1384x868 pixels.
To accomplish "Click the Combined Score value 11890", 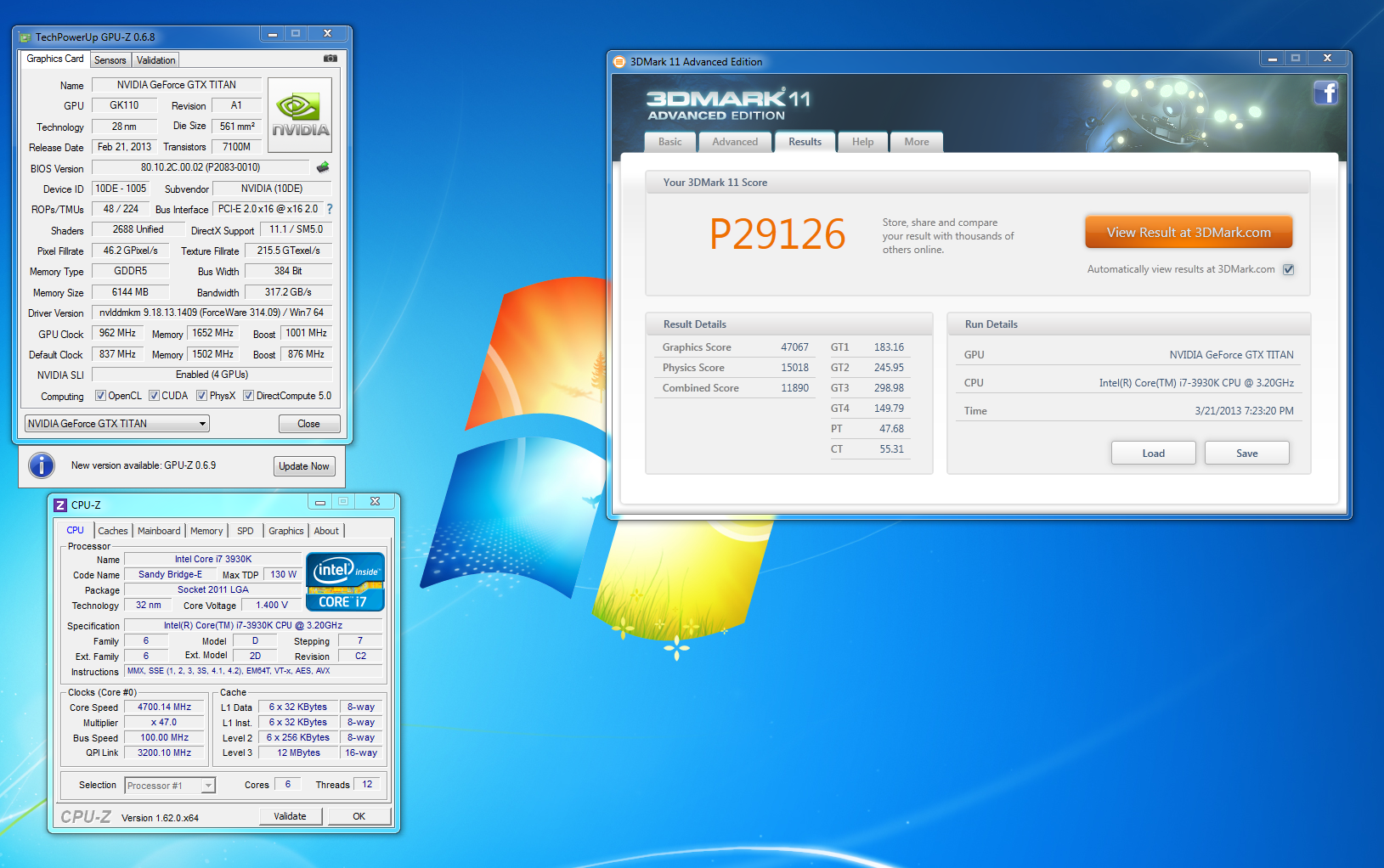I will (794, 388).
